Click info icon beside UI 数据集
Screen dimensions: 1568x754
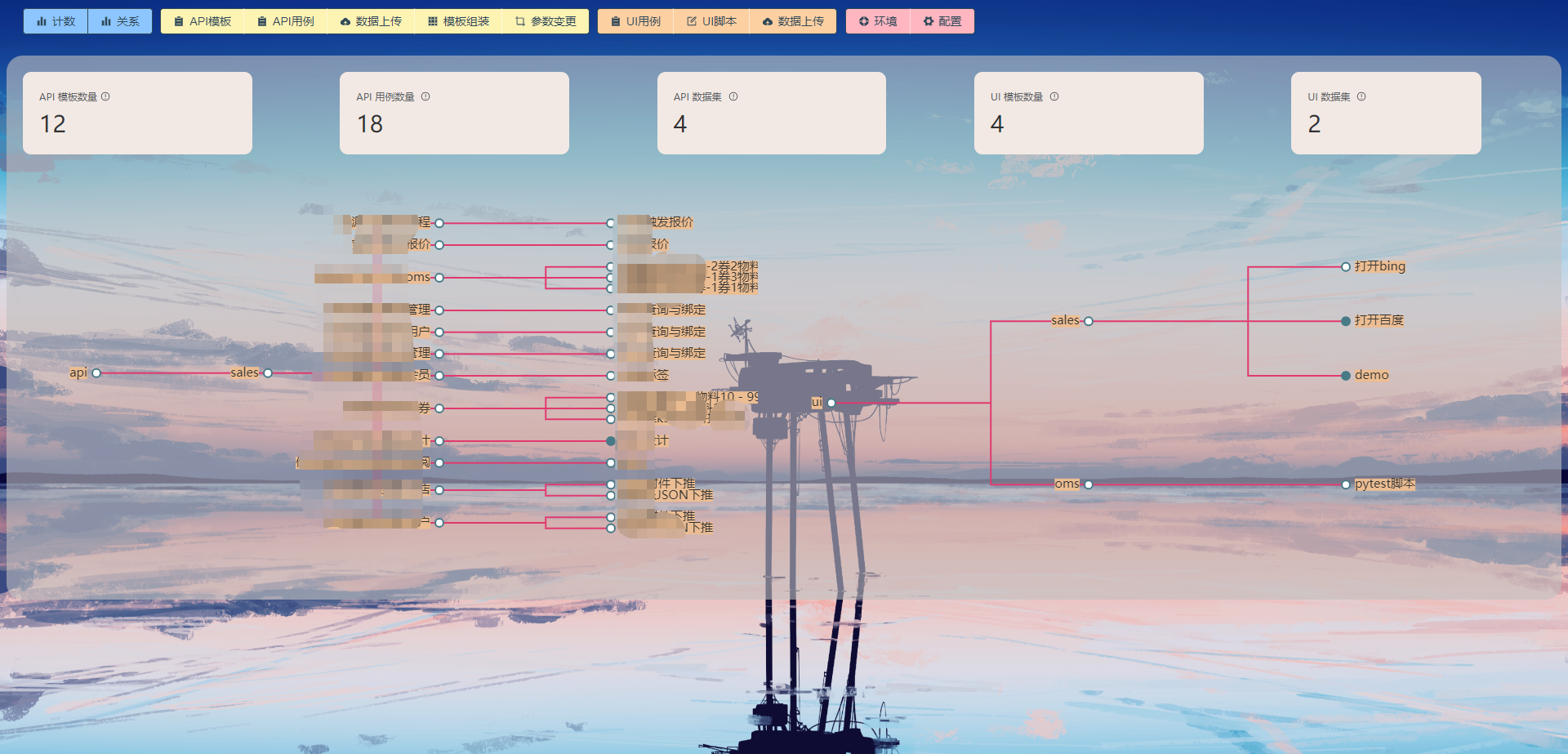click(1361, 96)
